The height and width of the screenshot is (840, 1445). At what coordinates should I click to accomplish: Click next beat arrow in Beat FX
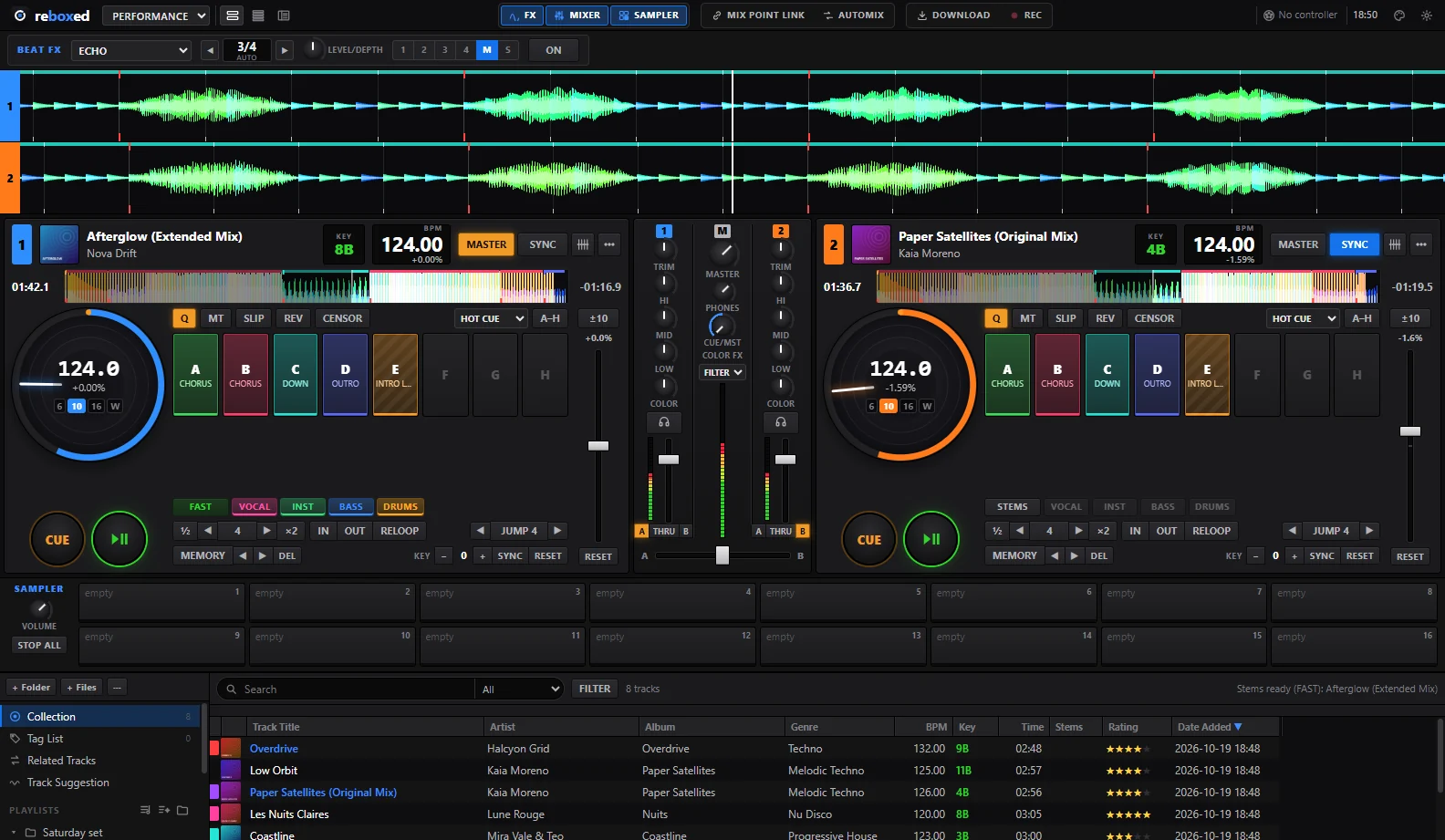(285, 50)
